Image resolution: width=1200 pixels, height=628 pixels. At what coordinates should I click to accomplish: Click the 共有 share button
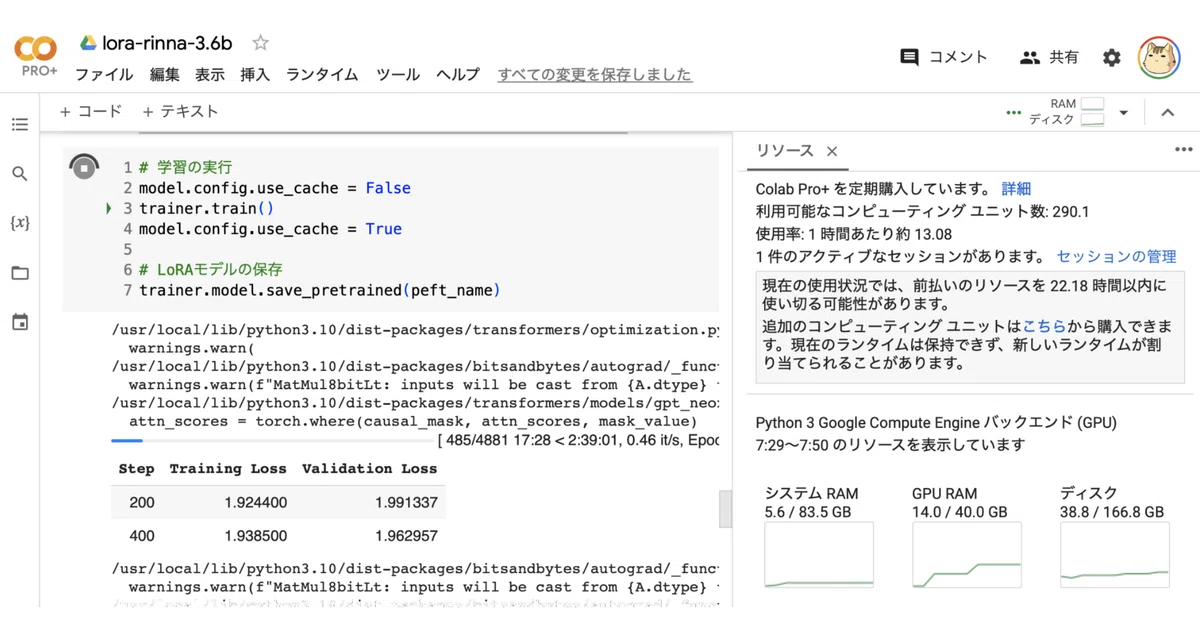pos(1049,58)
